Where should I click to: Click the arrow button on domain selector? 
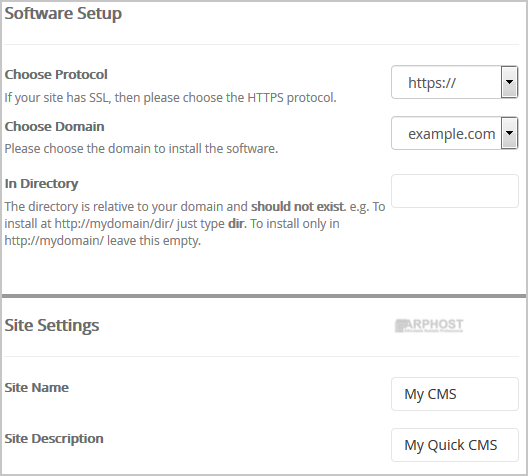click(x=509, y=133)
